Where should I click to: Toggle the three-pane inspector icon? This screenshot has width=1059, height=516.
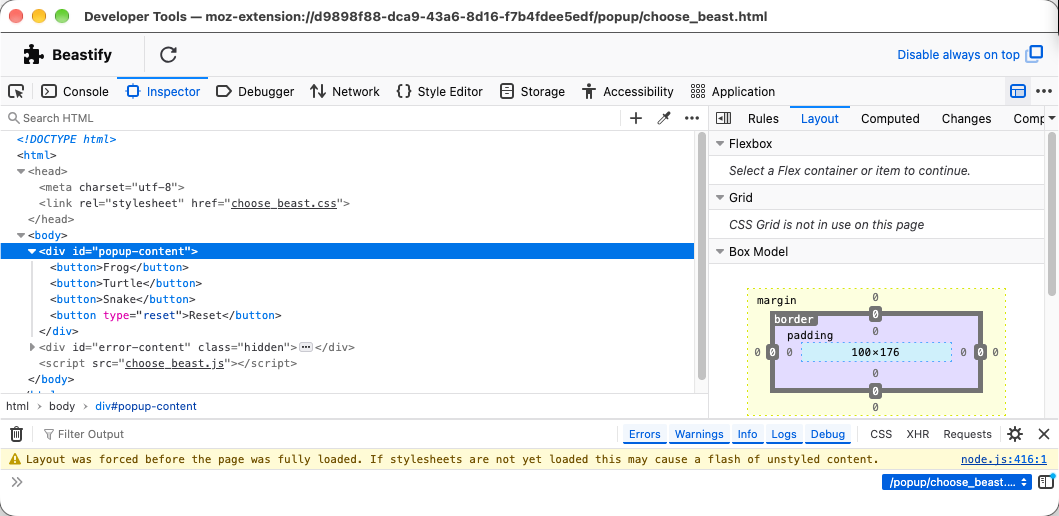click(723, 118)
